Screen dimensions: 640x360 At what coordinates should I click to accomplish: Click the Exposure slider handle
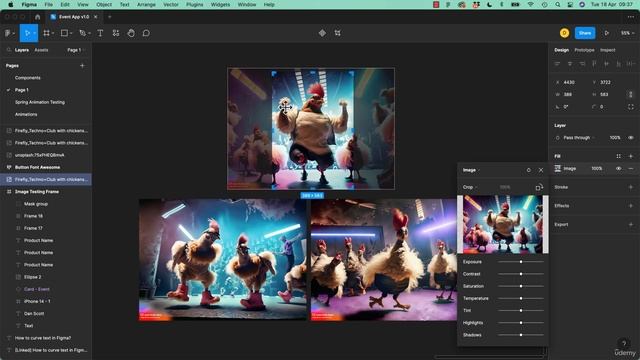pyautogui.click(x=521, y=262)
